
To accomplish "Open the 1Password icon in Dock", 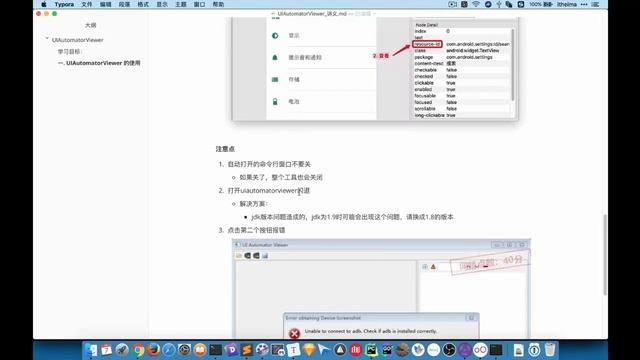I will 534,350.
